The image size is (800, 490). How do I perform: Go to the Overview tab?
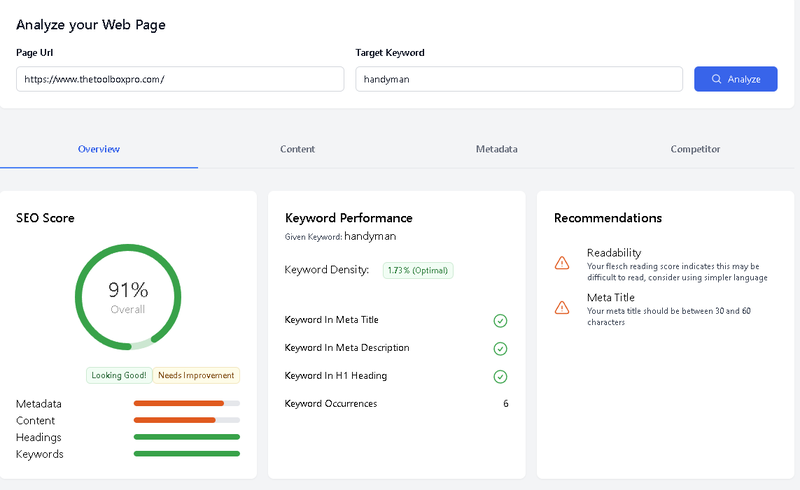tap(99, 149)
